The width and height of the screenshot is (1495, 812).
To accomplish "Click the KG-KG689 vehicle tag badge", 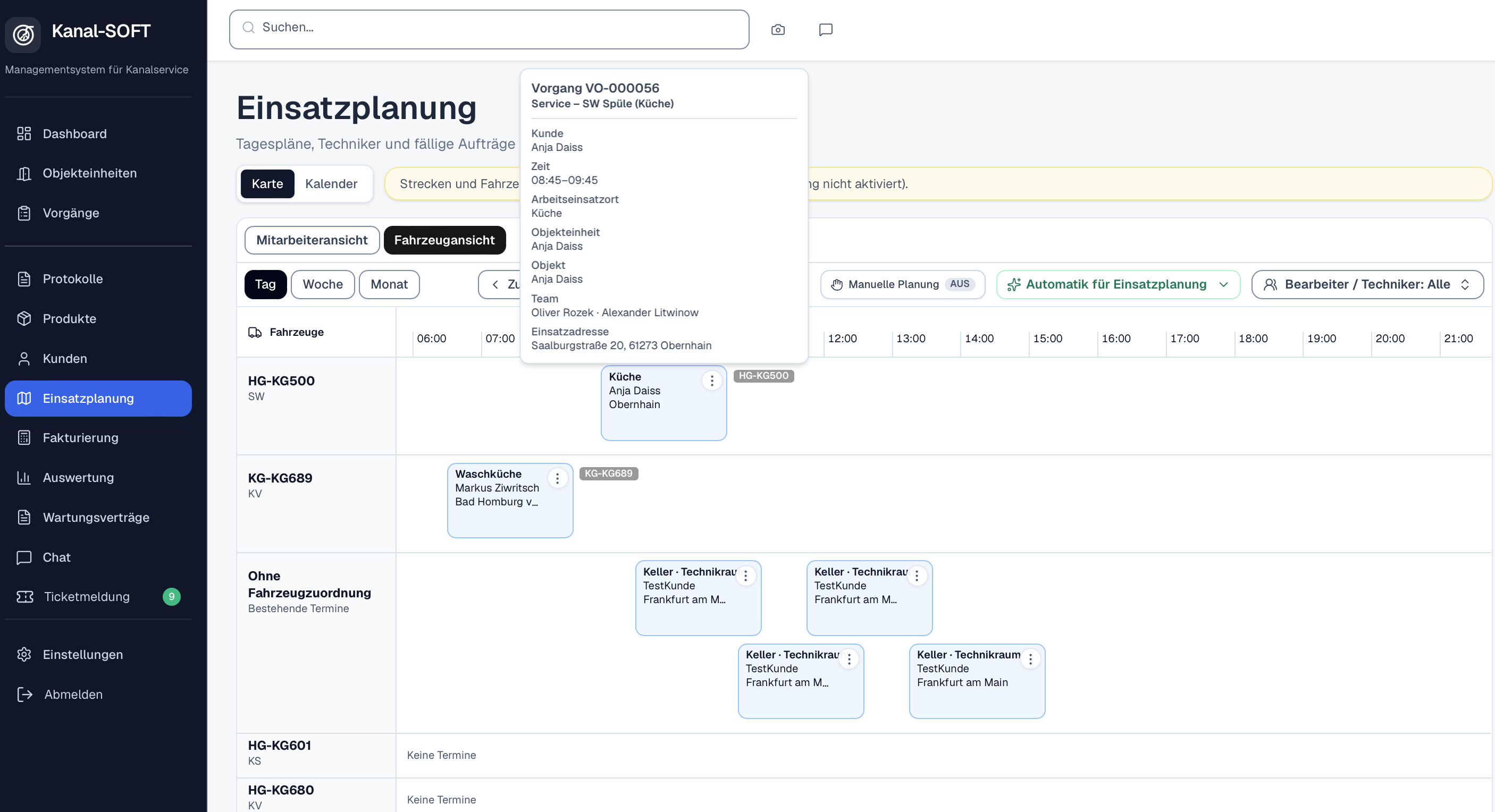I will point(608,473).
